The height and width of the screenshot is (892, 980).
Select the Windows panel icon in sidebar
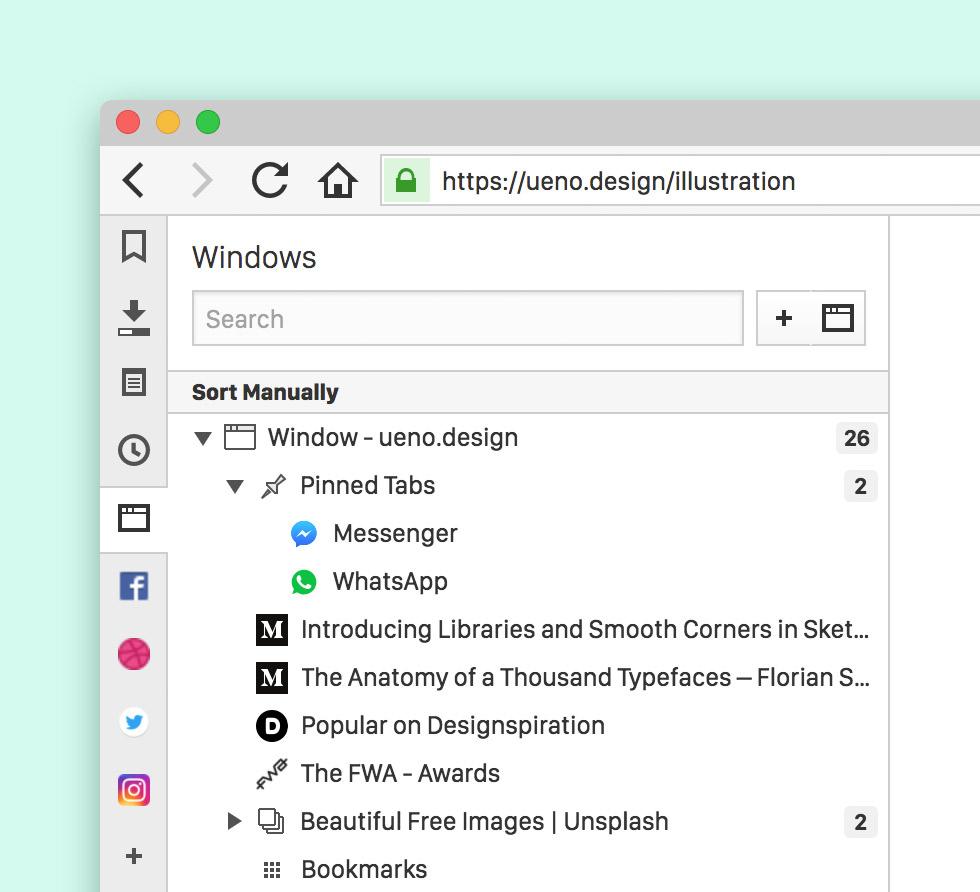pyautogui.click(x=134, y=518)
